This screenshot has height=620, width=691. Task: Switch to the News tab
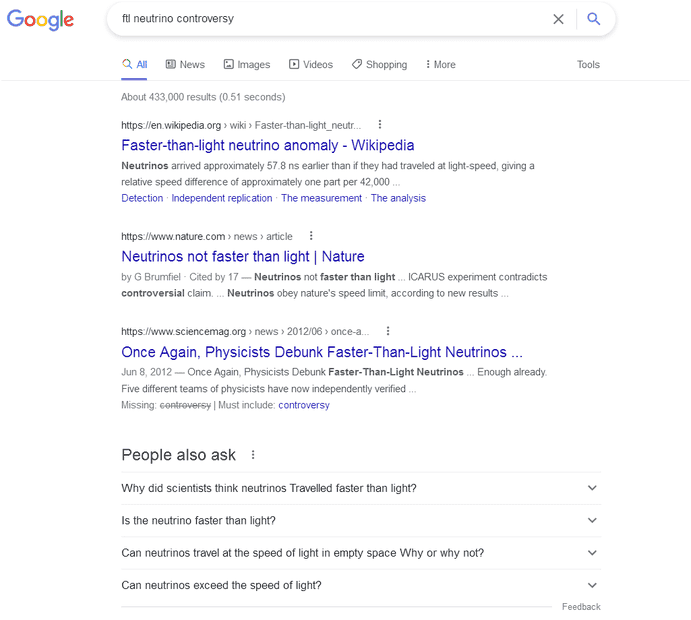tap(185, 64)
